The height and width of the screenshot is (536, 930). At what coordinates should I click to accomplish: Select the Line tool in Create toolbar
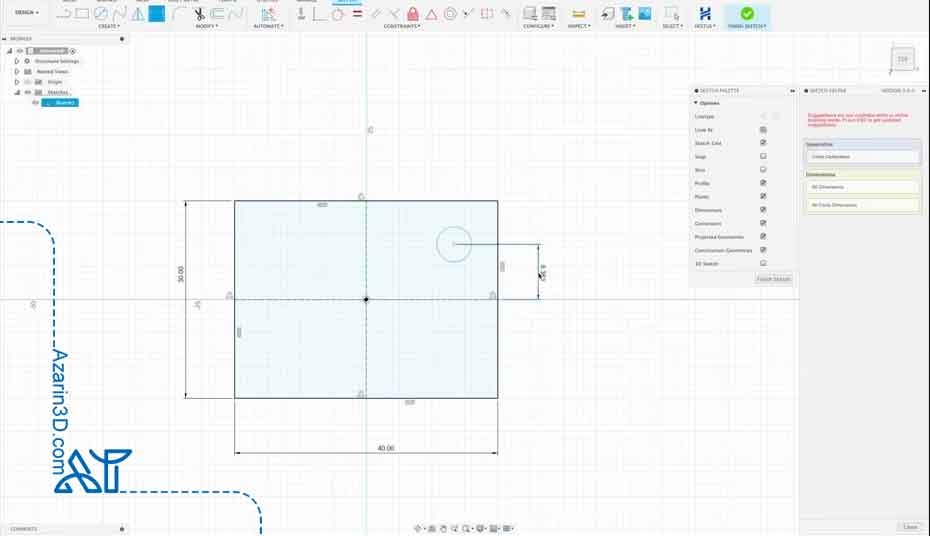(x=64, y=14)
